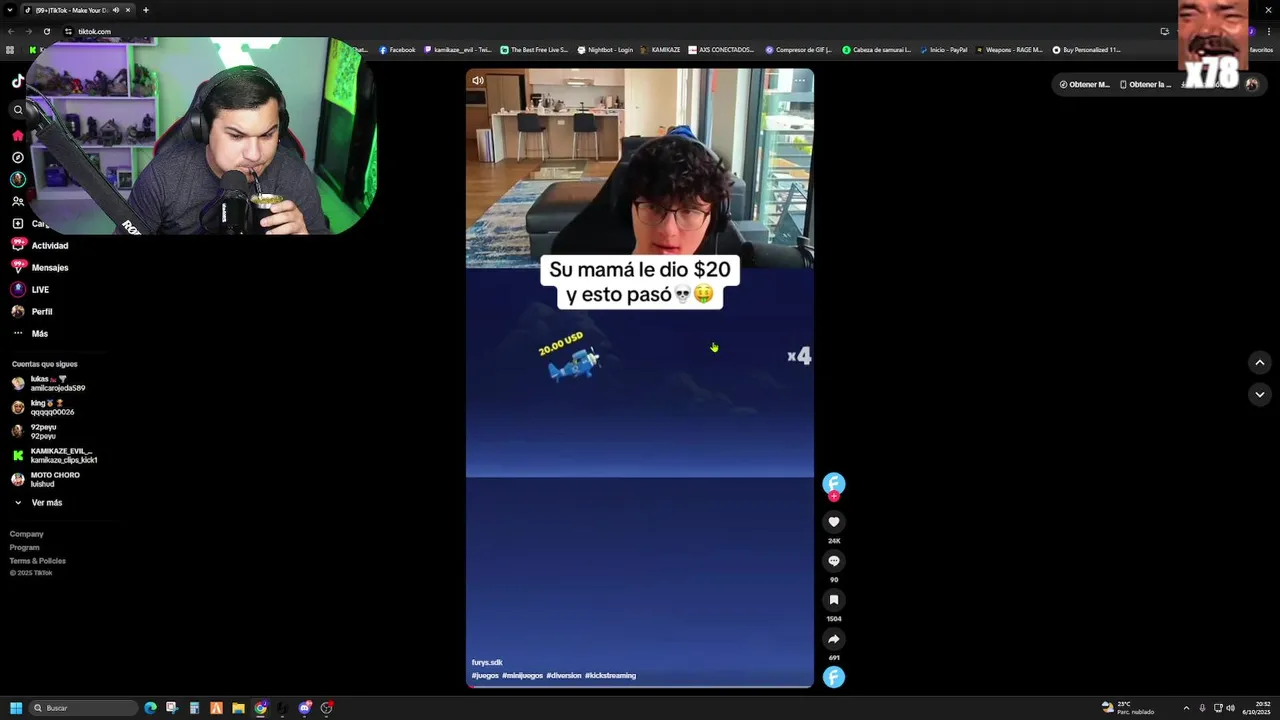Go to the Home (Para ti) icon
The height and width of the screenshot is (720, 1280).
pos(18,135)
